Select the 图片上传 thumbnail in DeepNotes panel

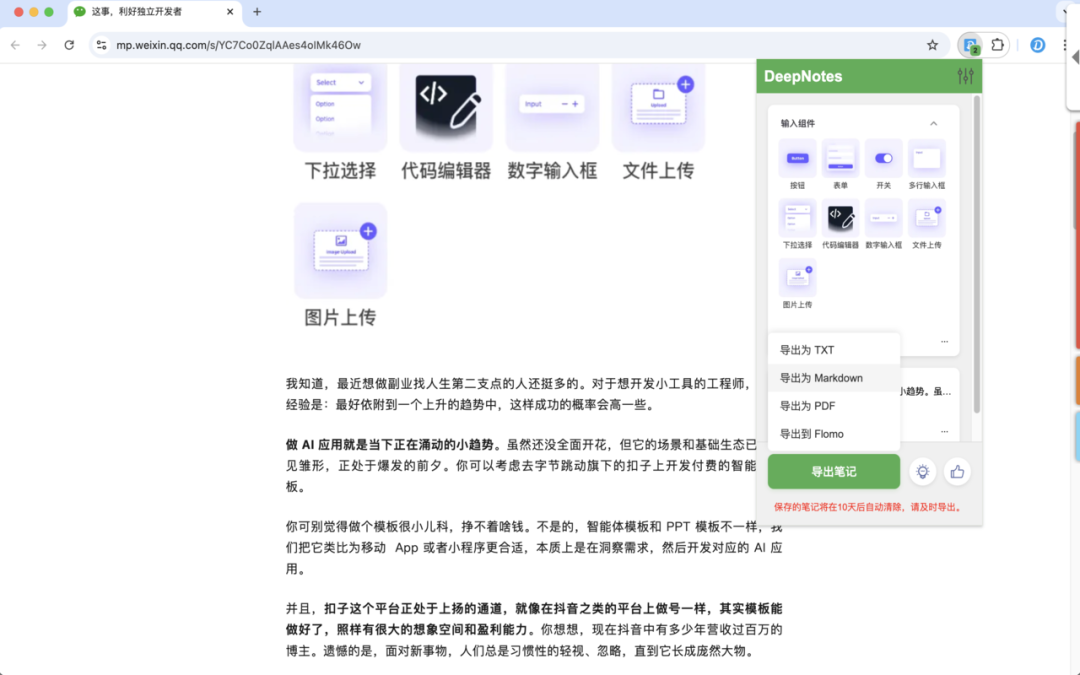click(797, 278)
